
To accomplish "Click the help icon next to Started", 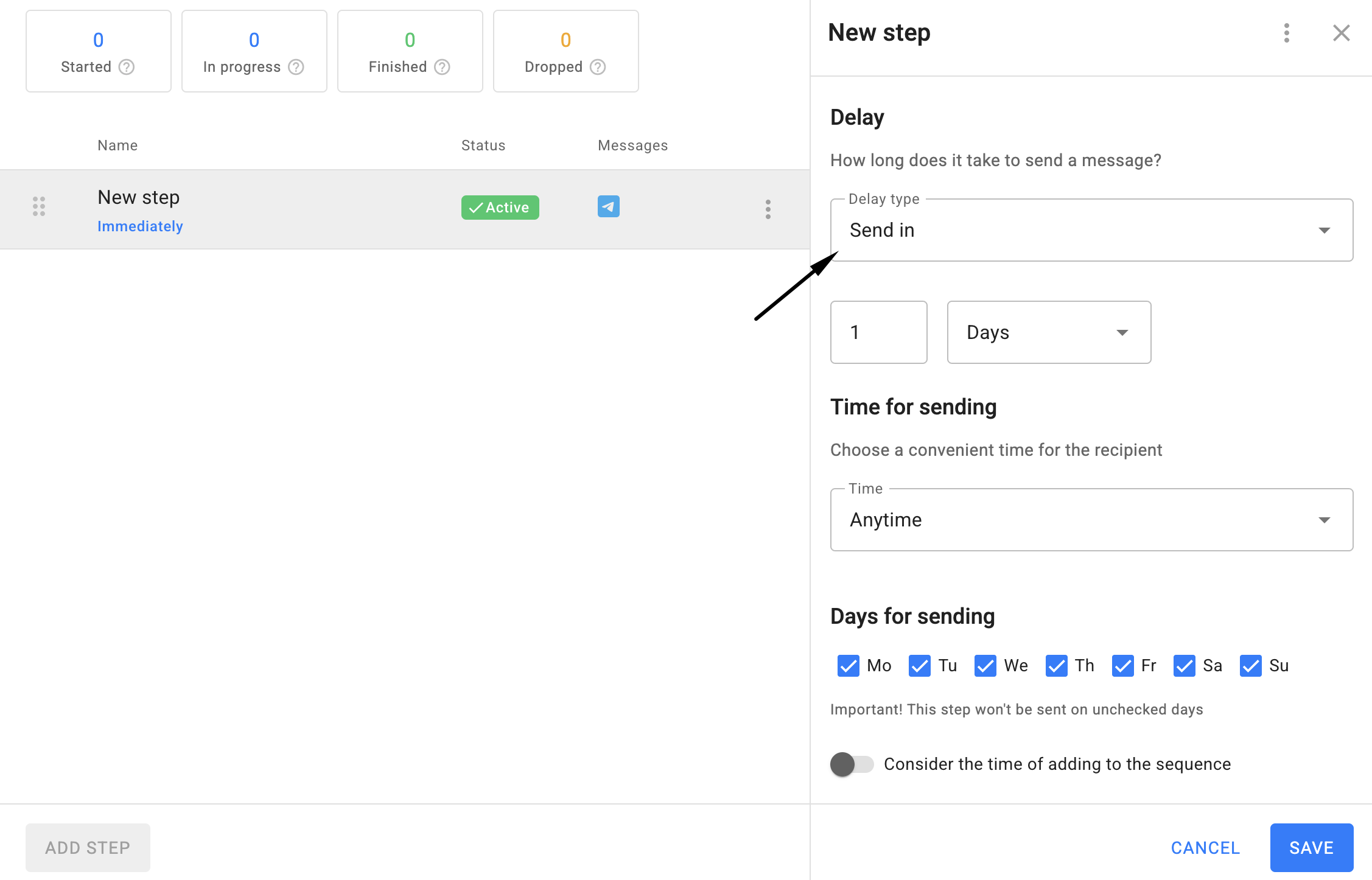I will click(127, 67).
